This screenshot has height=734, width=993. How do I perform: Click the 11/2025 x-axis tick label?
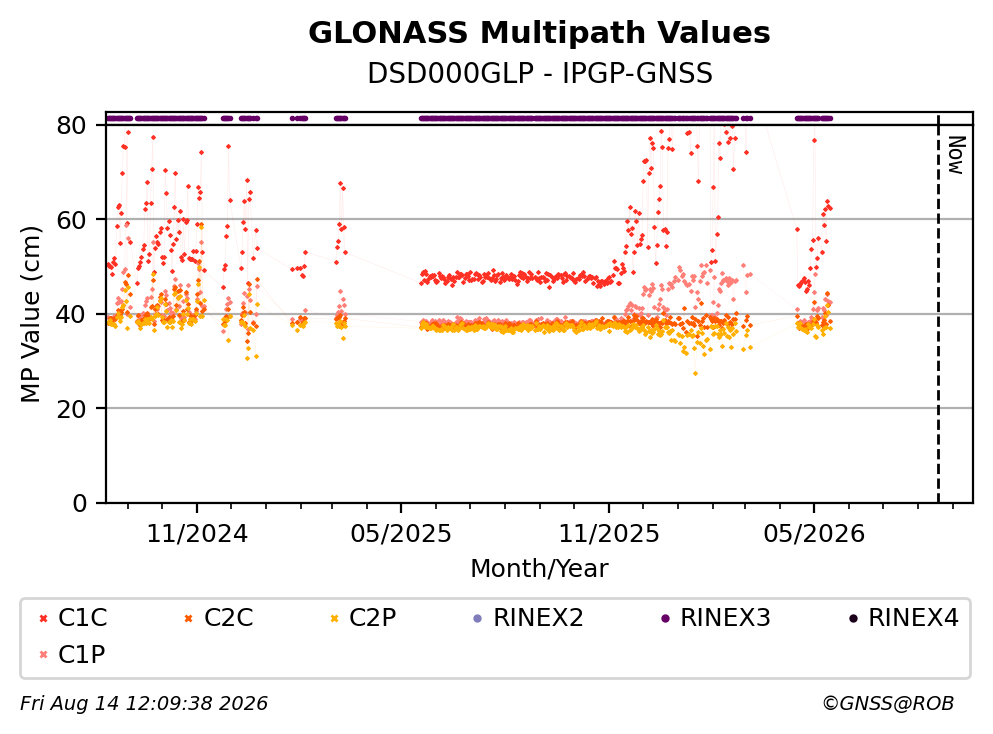pos(609,534)
